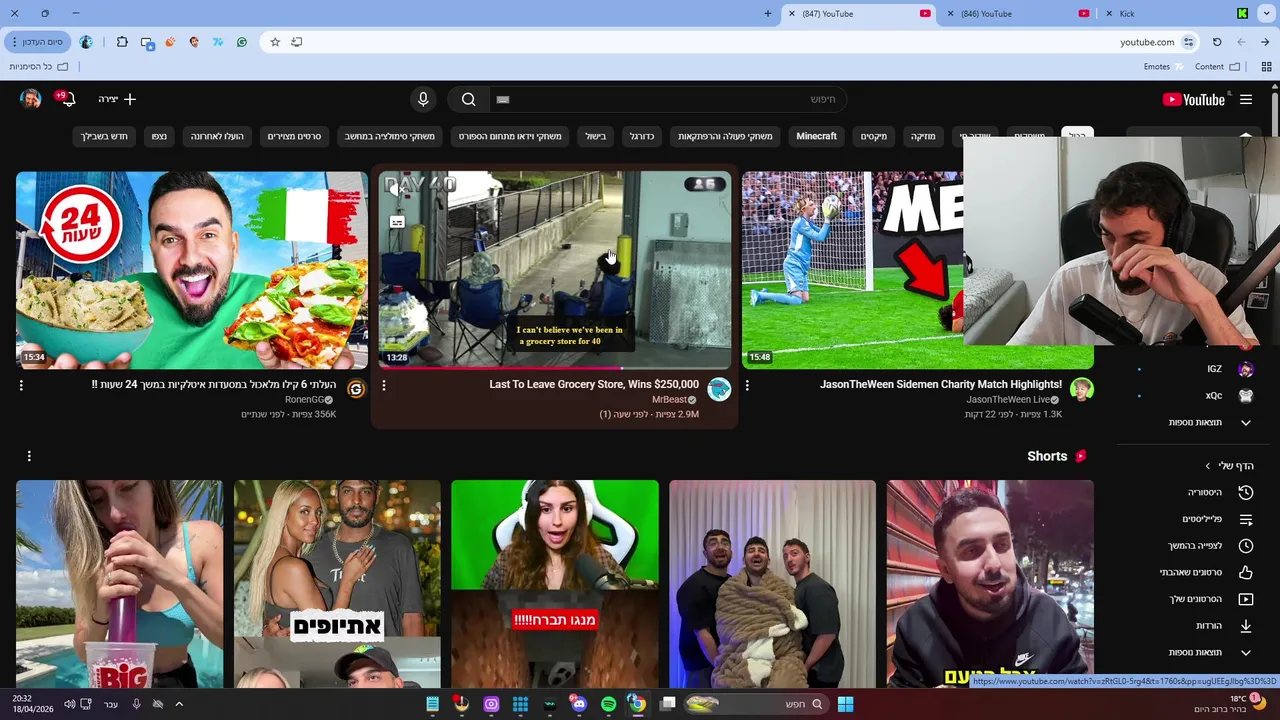This screenshot has height=720, width=1280.
Task: Open the All Bookmarks (כל הסימניות) folder
Action: (39, 67)
